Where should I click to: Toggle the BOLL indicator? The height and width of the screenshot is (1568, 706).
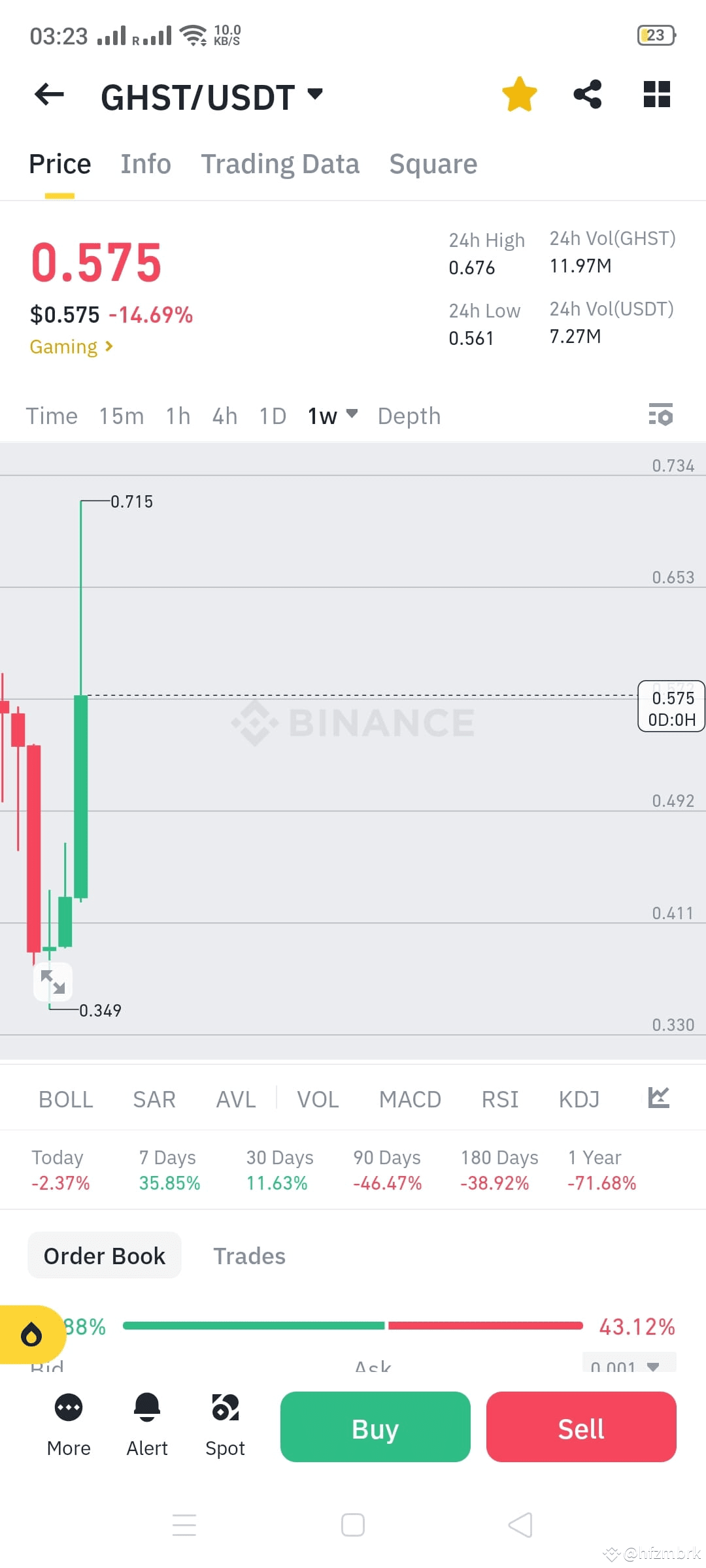tap(66, 1100)
